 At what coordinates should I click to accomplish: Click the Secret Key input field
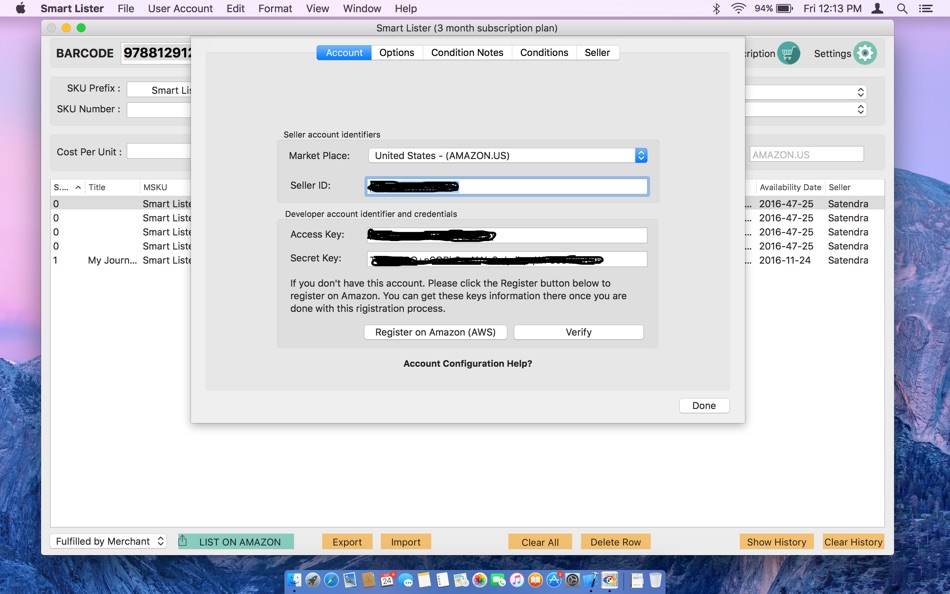pyautogui.click(x=507, y=259)
